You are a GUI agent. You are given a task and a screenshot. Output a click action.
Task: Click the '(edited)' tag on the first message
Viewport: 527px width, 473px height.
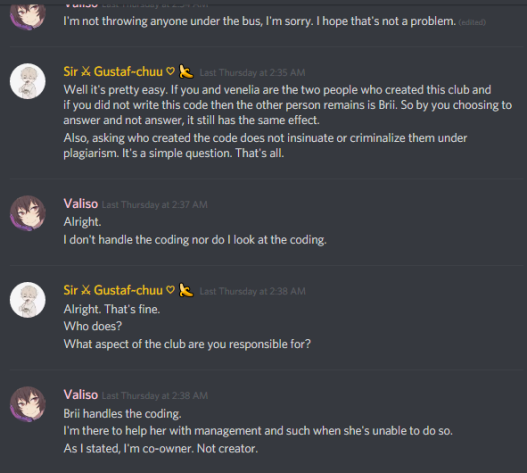[x=472, y=22]
